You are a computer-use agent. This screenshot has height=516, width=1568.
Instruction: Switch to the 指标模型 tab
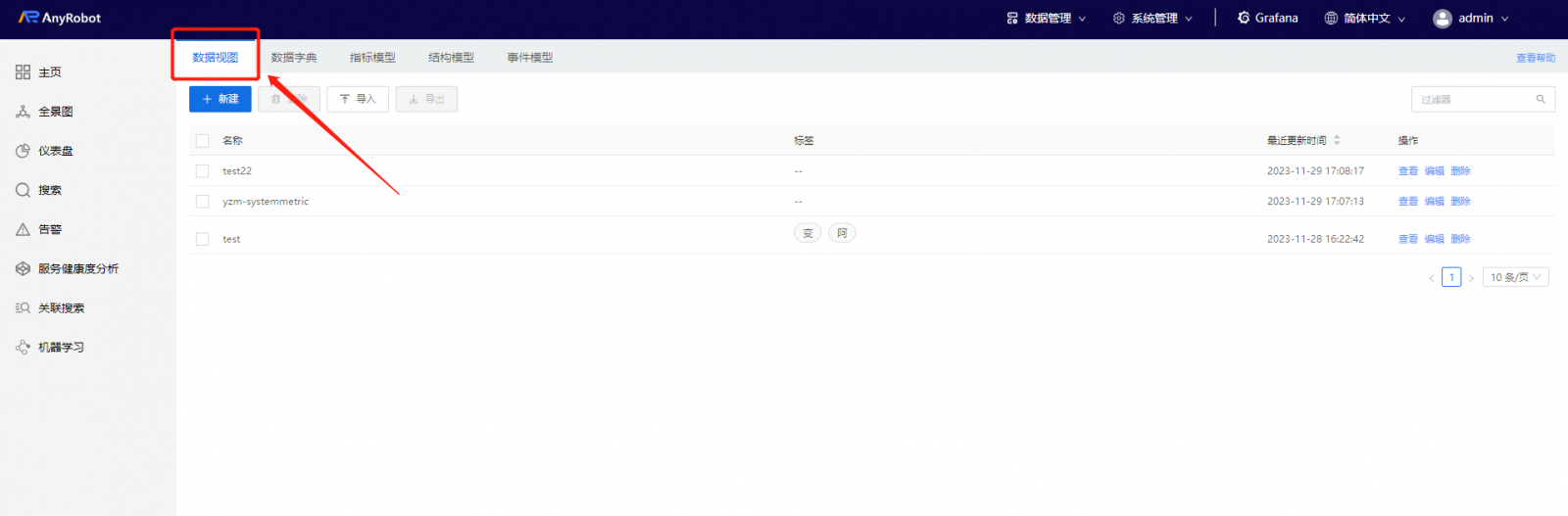(x=372, y=58)
